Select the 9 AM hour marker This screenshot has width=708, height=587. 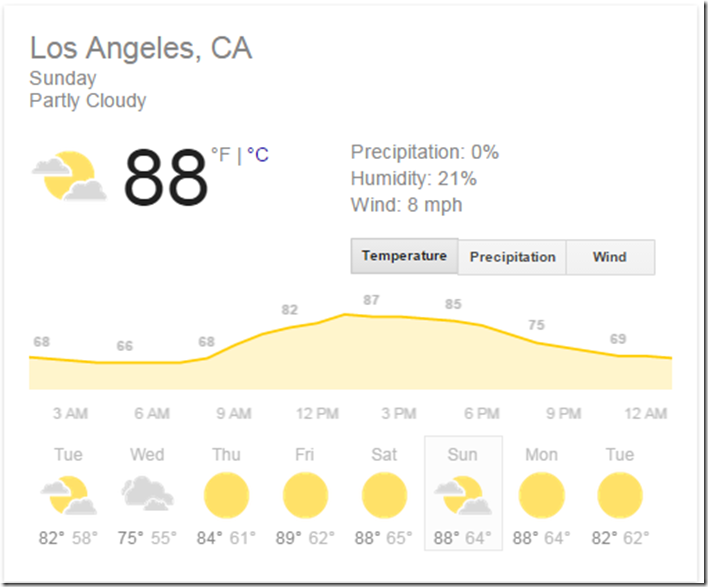[x=233, y=413]
